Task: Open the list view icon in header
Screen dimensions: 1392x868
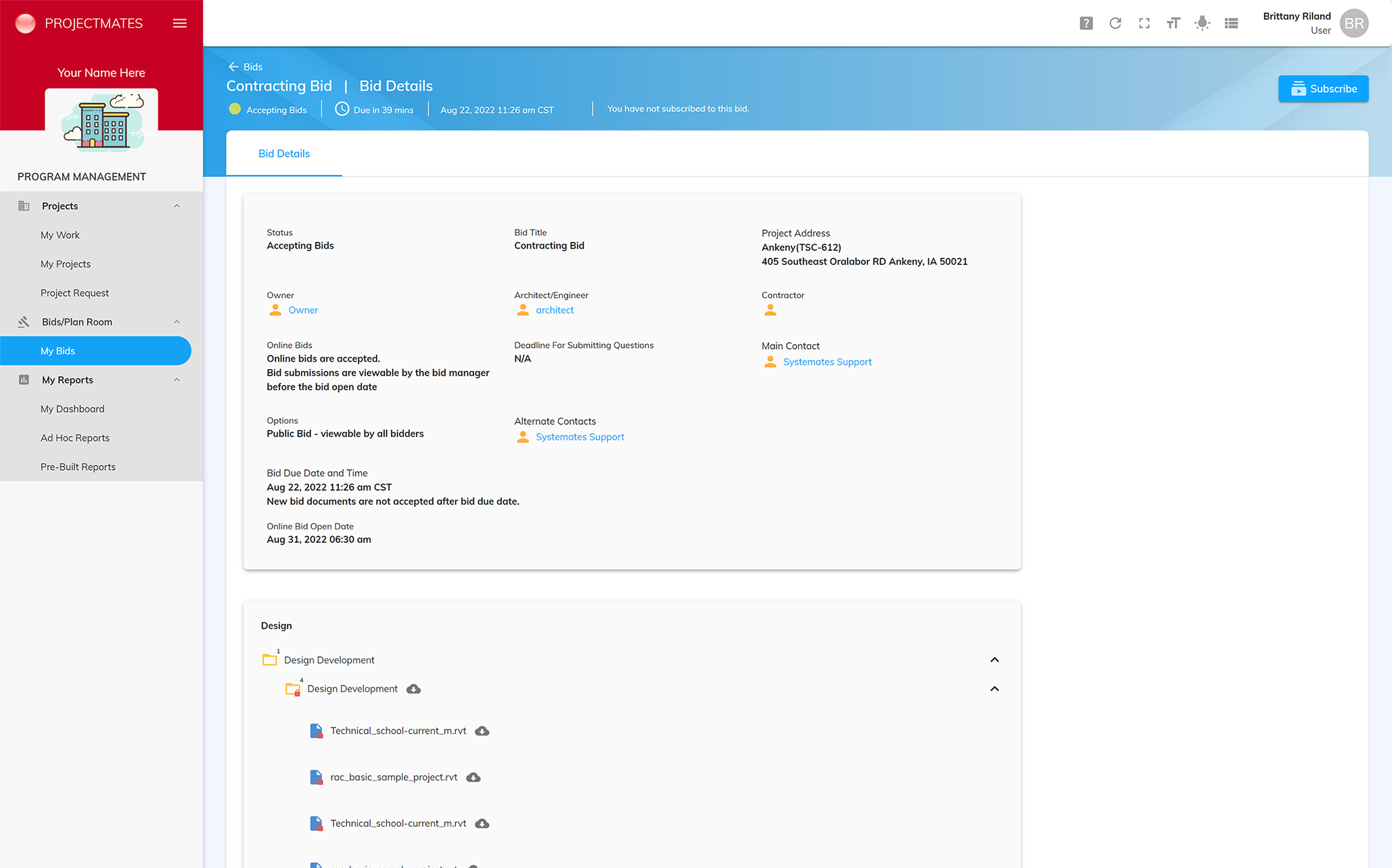Action: tap(1231, 23)
